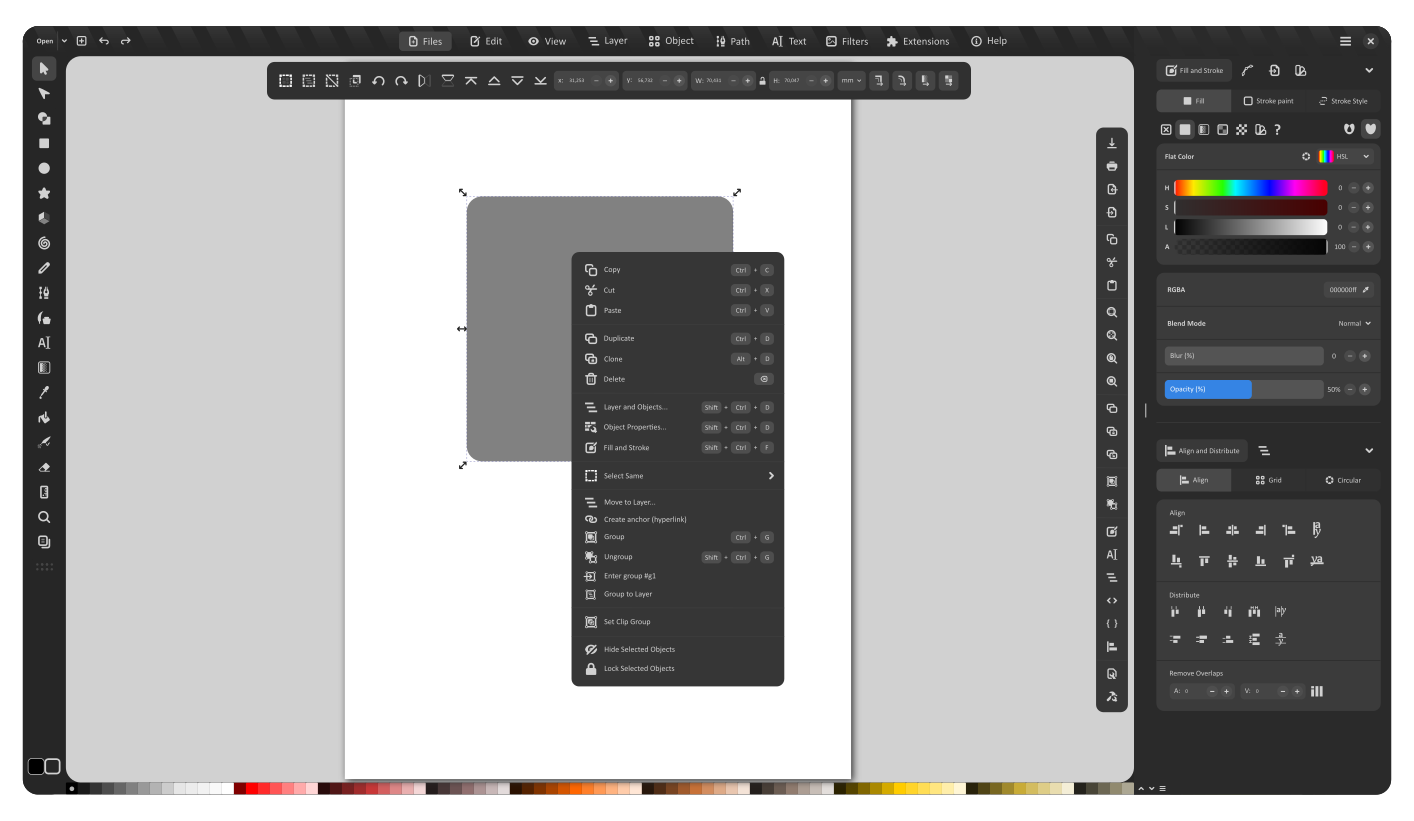Switch to the Circular tab
The image size is (1414, 821).
[1342, 480]
